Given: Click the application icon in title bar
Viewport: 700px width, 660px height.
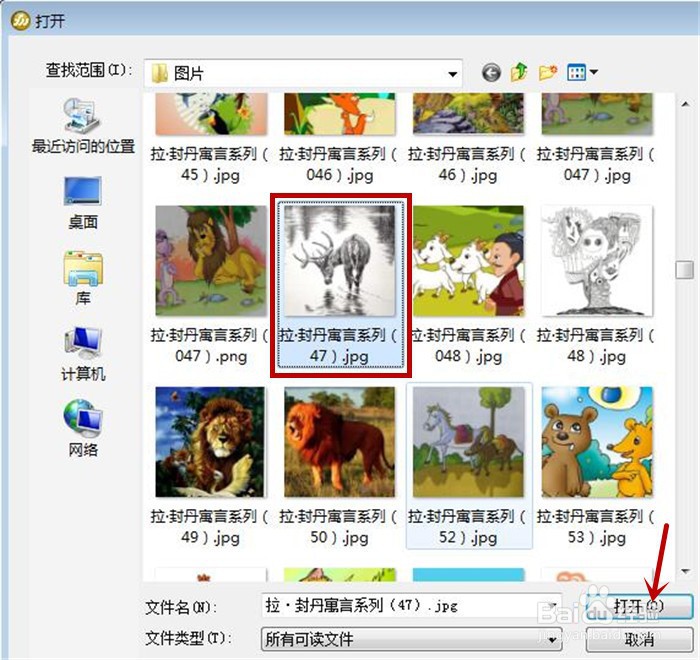Looking at the screenshot, I should (x=21, y=20).
